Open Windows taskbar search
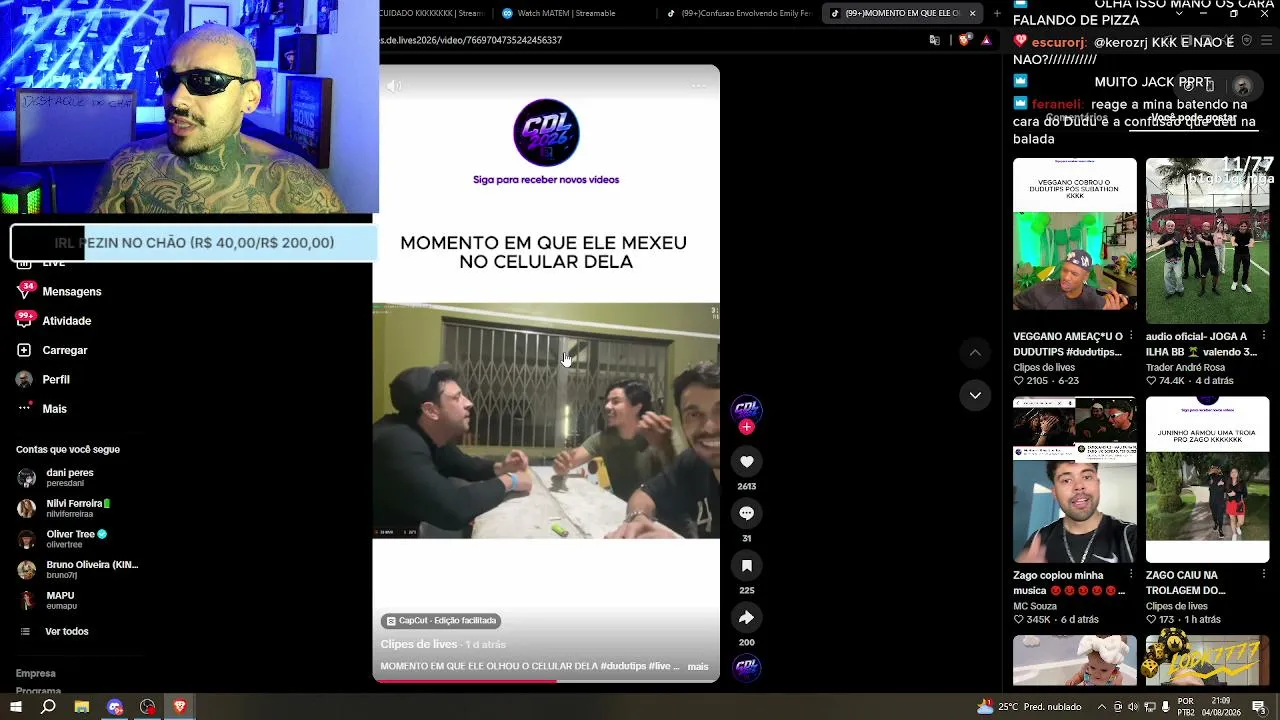This screenshot has height=720, width=1280. (x=48, y=707)
